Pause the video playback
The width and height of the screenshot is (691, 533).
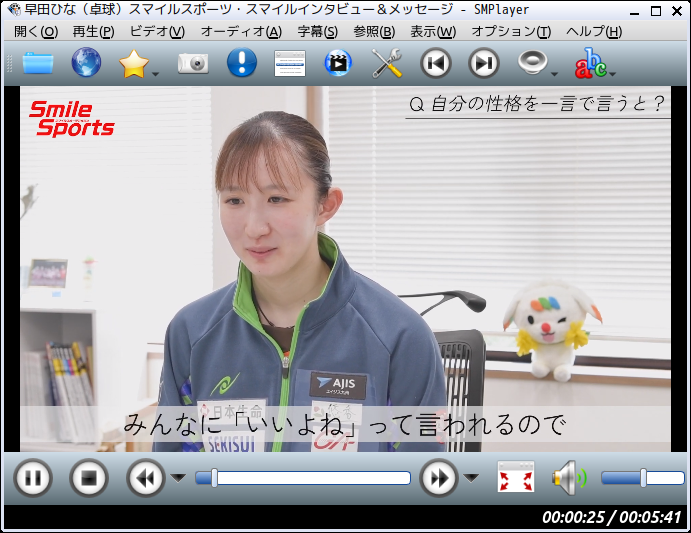(x=33, y=478)
